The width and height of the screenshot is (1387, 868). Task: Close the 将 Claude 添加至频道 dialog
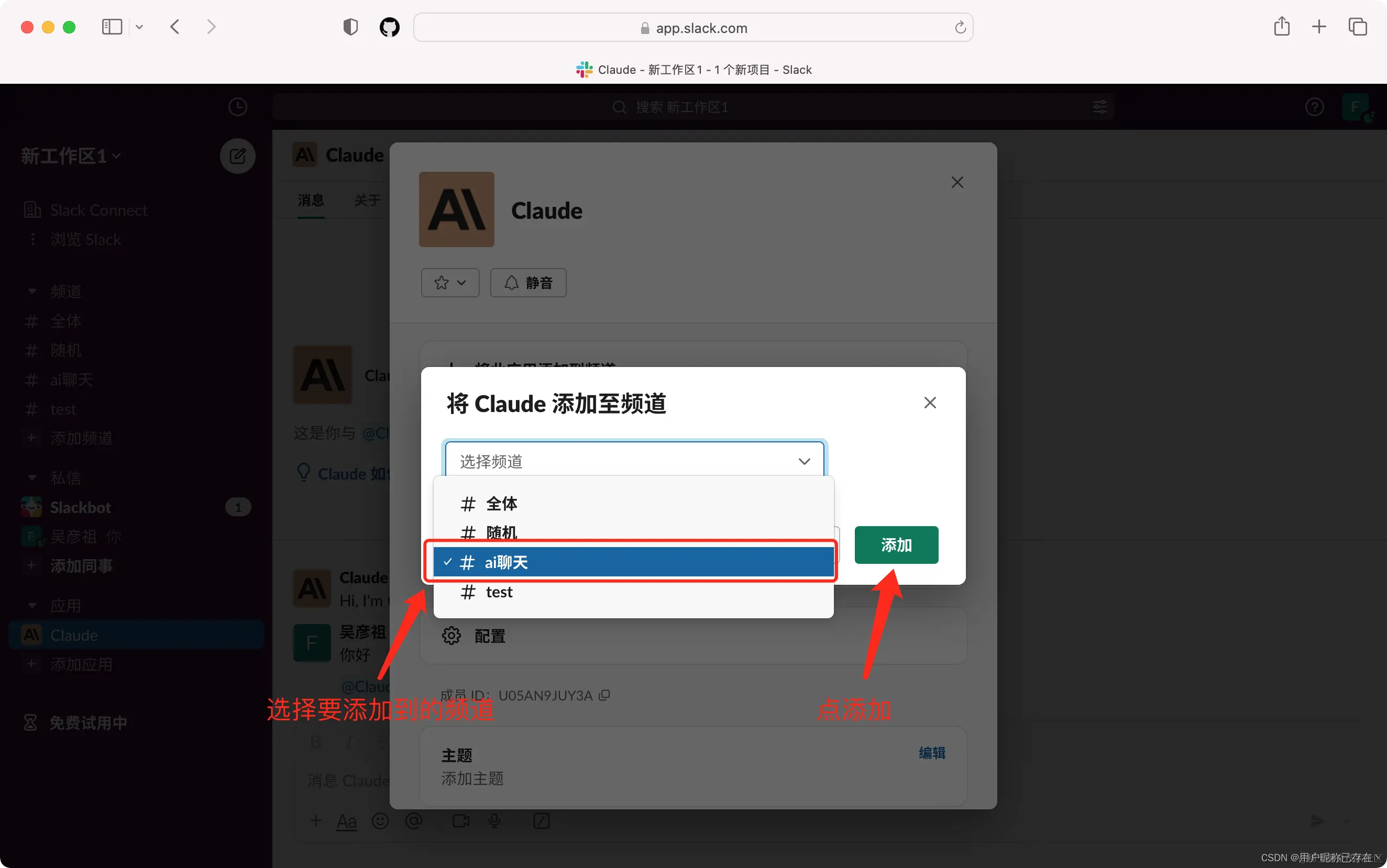[930, 403]
